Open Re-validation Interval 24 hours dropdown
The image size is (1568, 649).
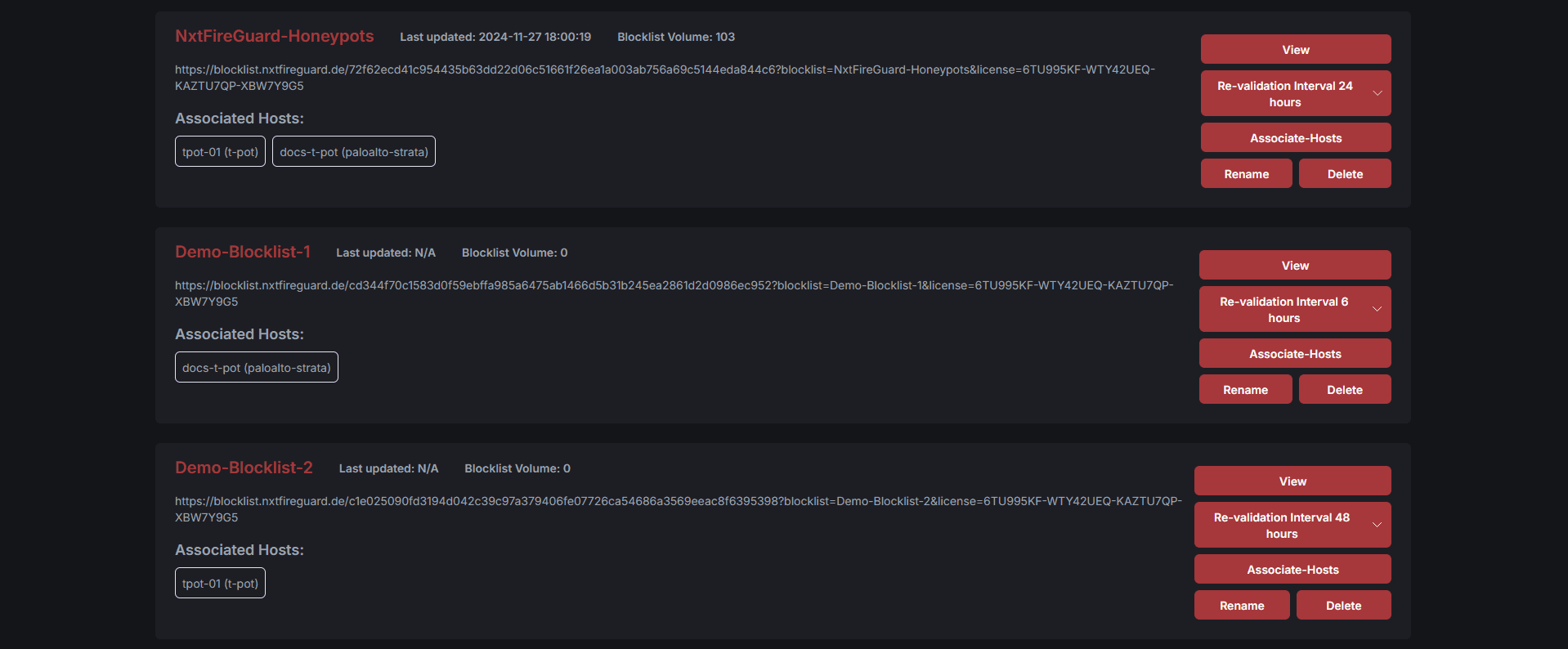(x=1294, y=93)
